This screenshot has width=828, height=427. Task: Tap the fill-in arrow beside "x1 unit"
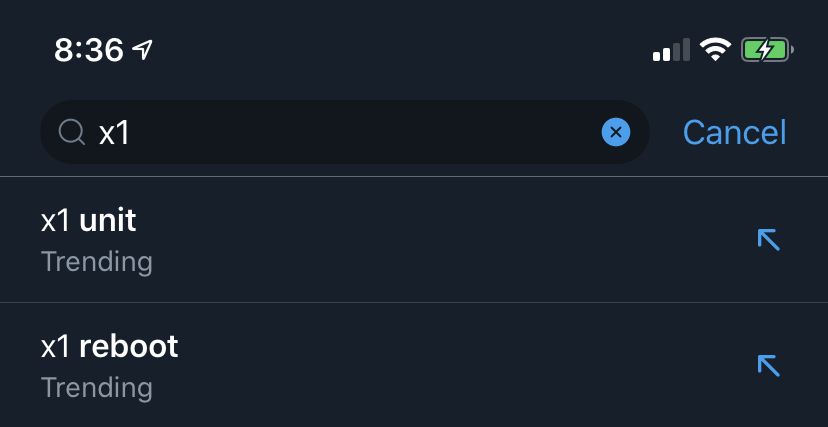click(768, 239)
